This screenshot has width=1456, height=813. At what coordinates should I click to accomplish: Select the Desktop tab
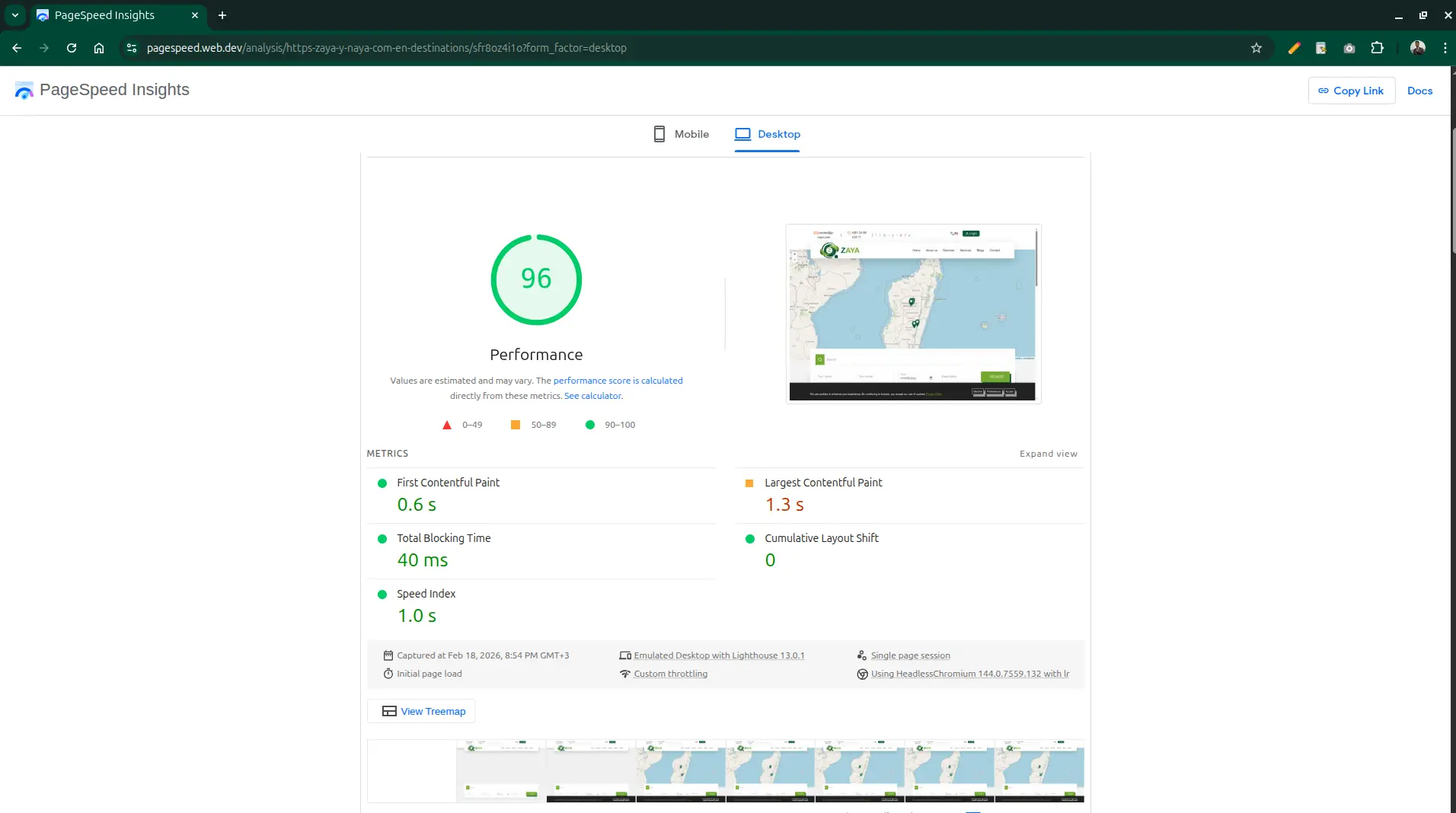coord(767,134)
